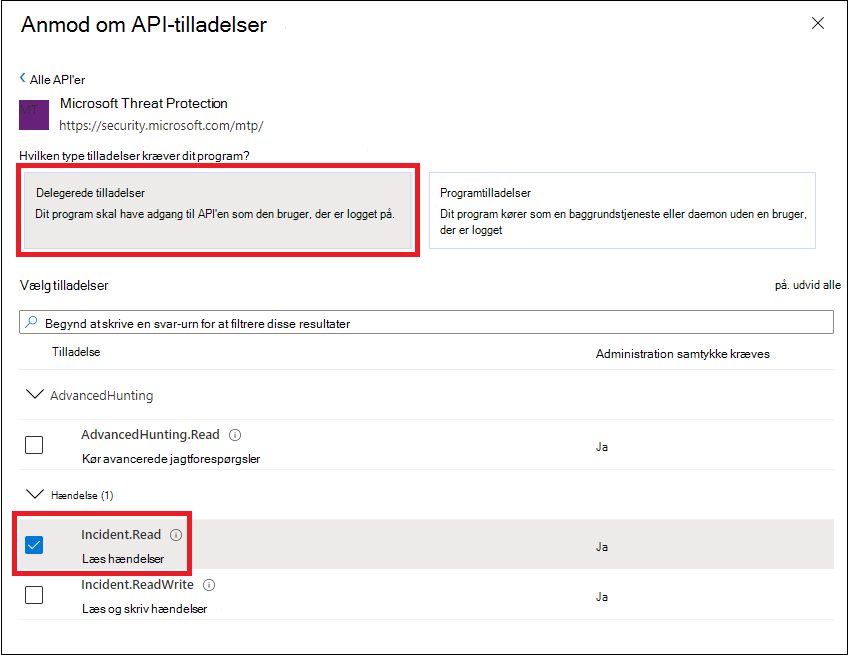This screenshot has width=848, height=655.
Task: Show info for Incident.Read
Action: pos(176,535)
